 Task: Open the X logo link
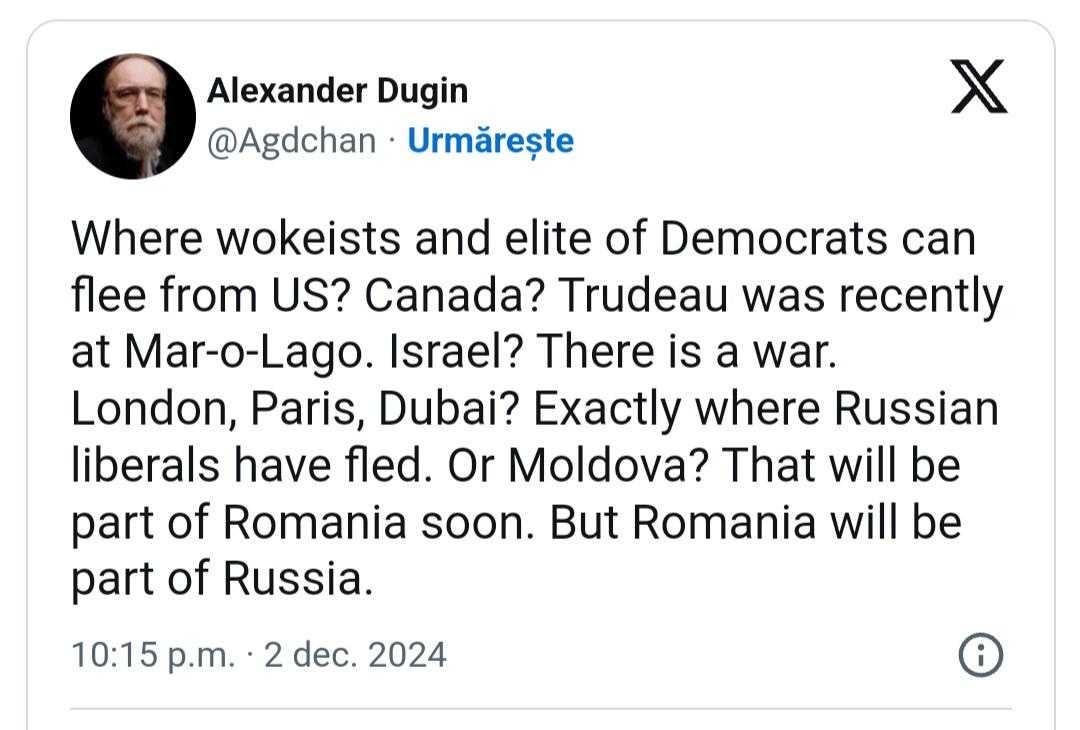point(979,86)
